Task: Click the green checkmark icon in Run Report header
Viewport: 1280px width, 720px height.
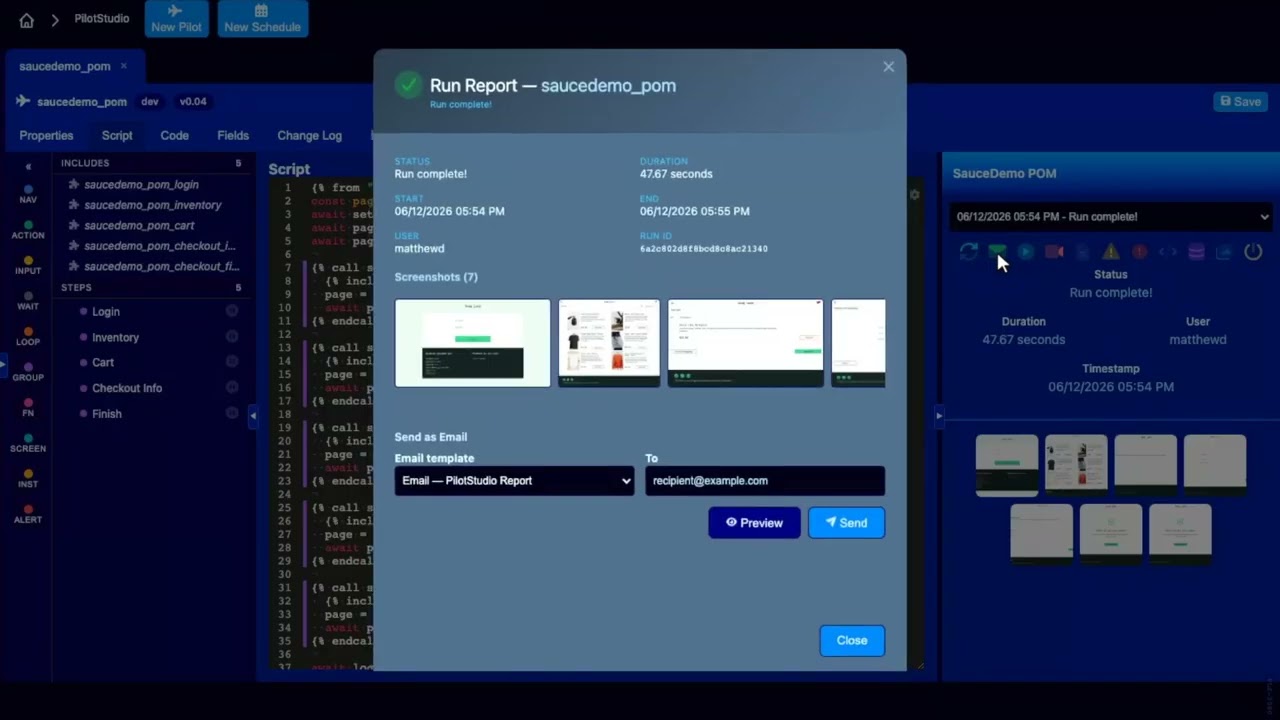Action: (408, 85)
